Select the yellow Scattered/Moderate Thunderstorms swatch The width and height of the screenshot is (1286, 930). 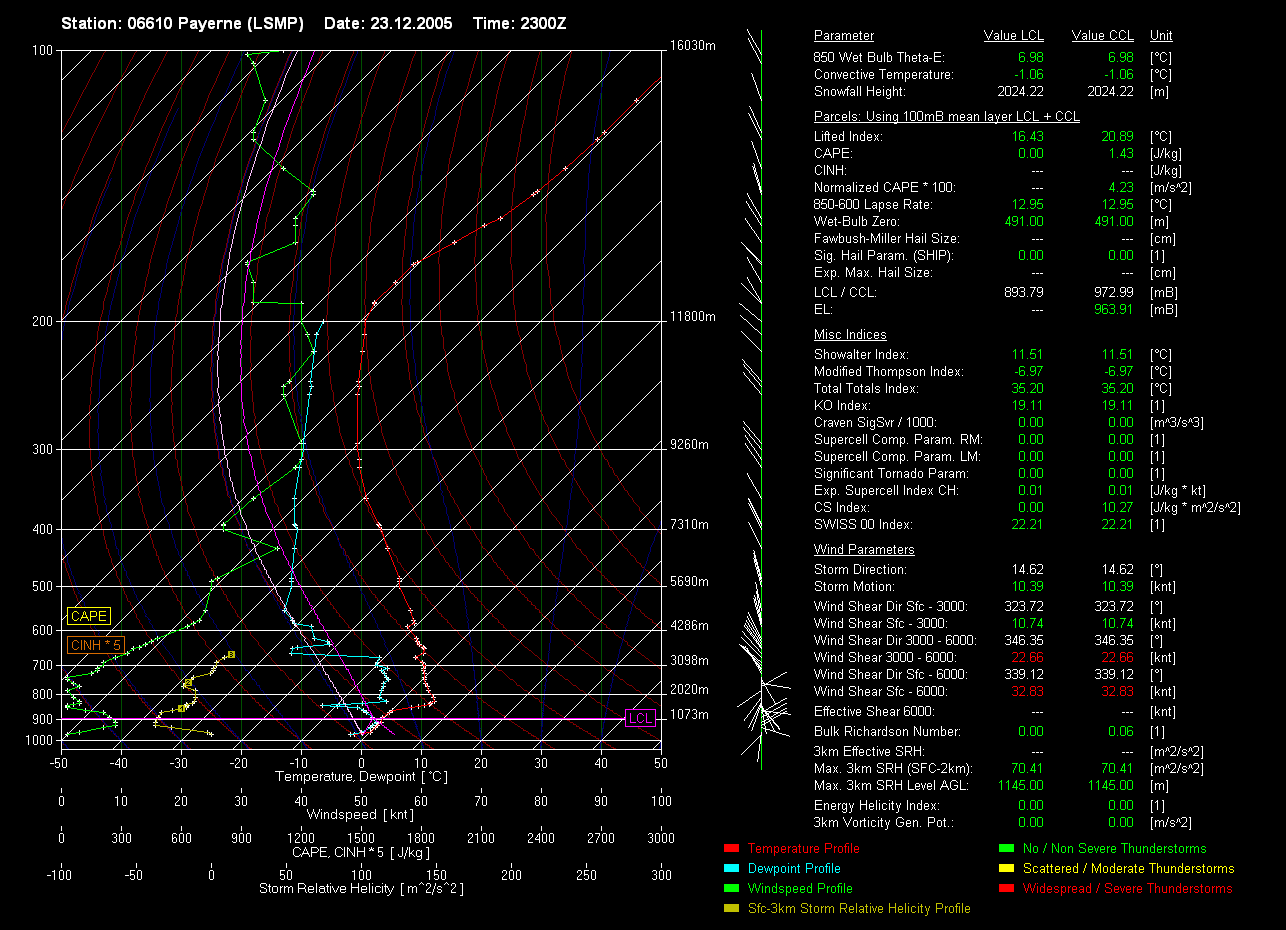click(1005, 869)
